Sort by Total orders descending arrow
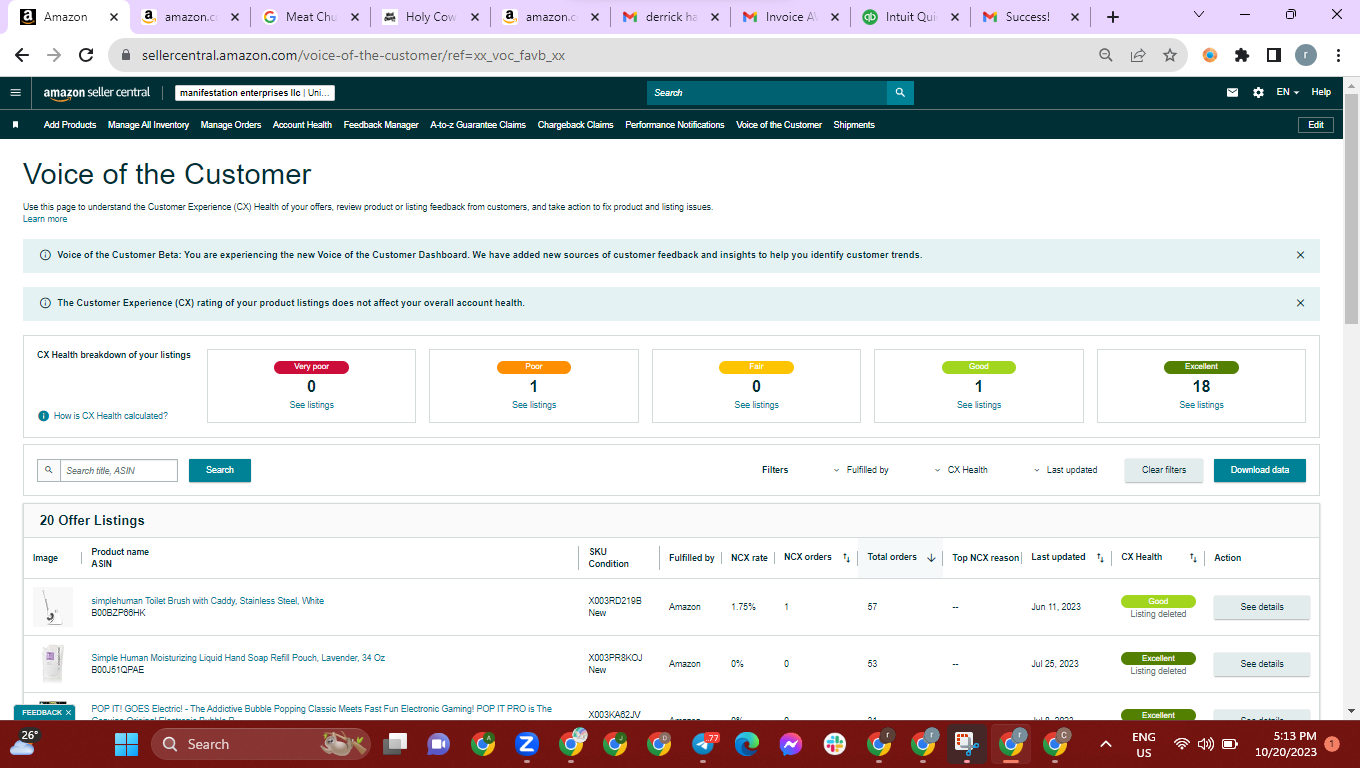The width and height of the screenshot is (1360, 768). coord(931,558)
